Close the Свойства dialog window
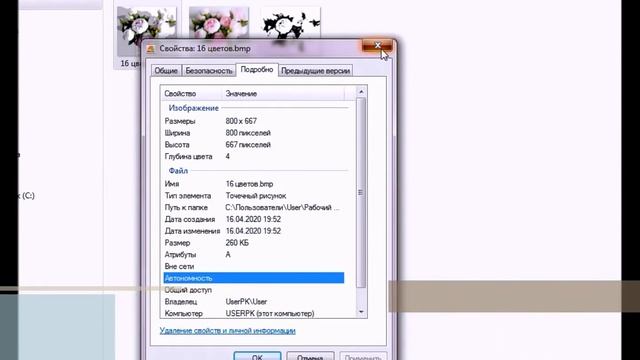The height and width of the screenshot is (360, 640). click(x=378, y=45)
